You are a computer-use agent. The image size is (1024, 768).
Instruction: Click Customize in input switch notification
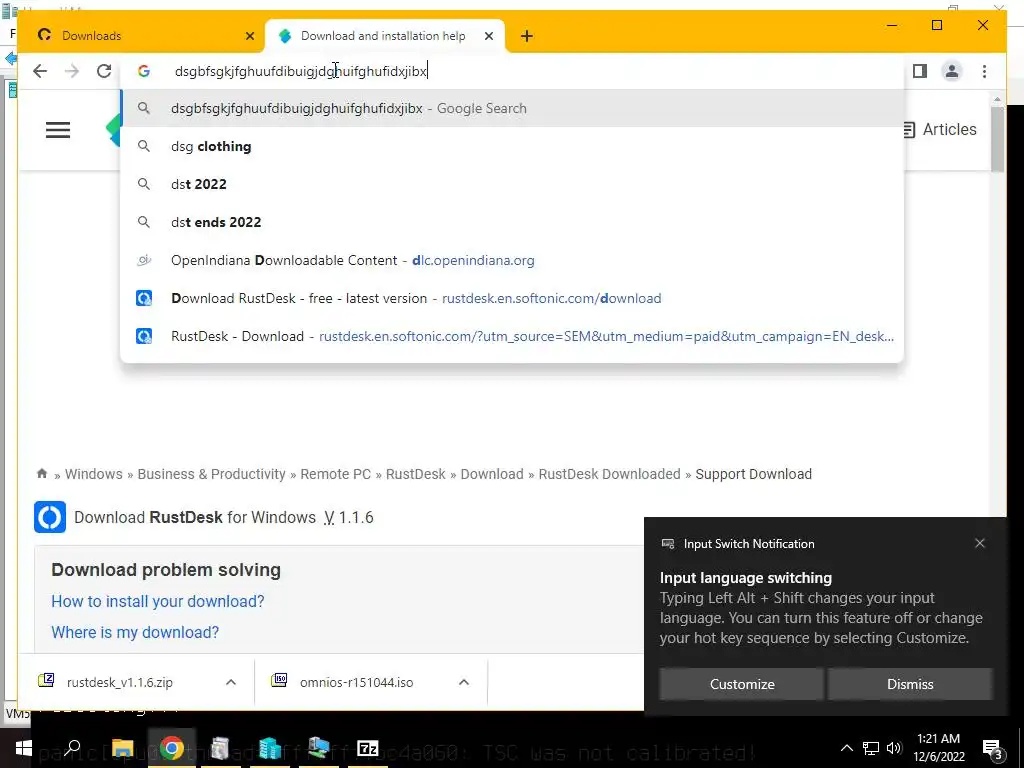(741, 684)
